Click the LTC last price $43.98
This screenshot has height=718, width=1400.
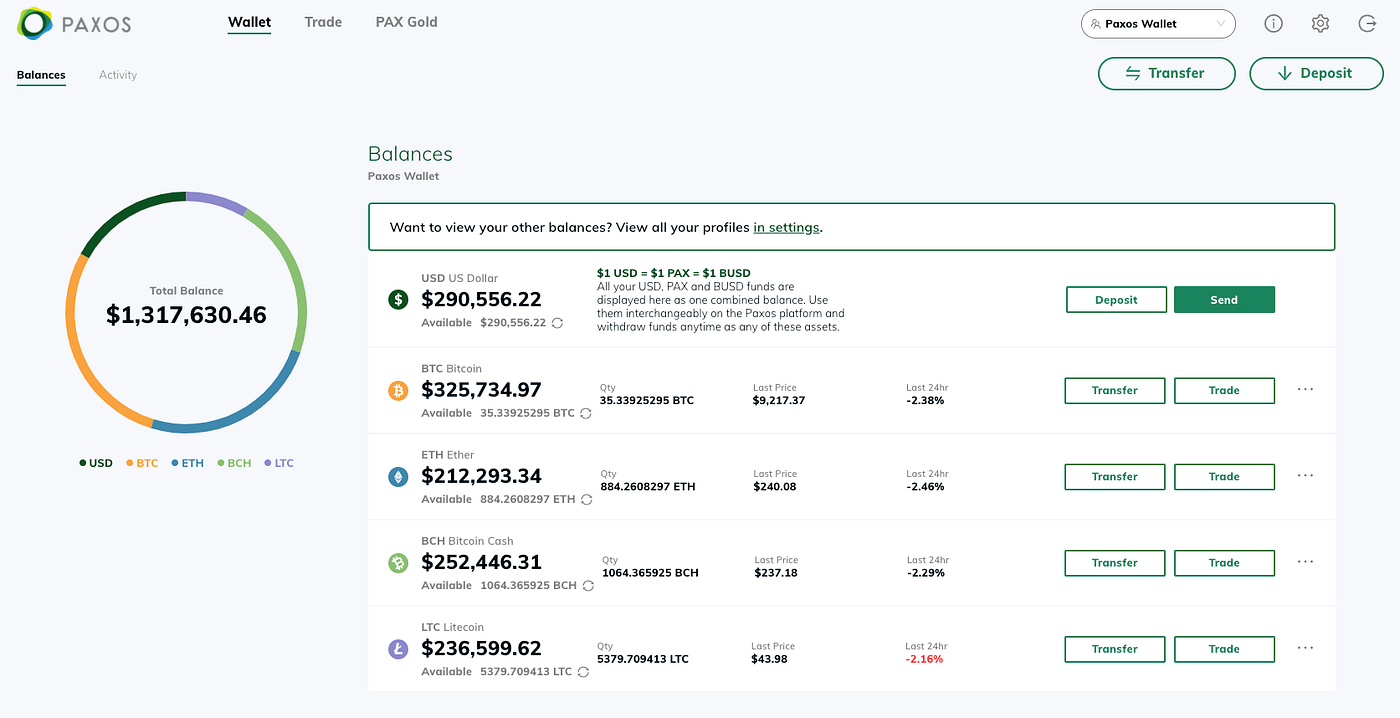[x=770, y=658]
